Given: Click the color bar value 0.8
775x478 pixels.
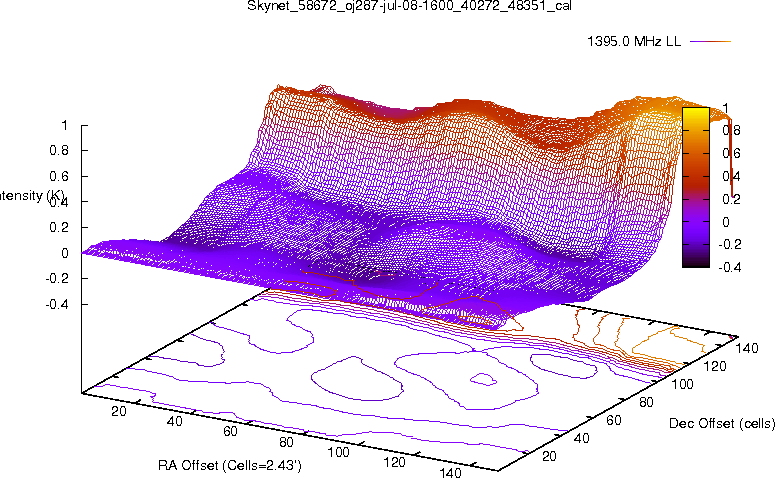Looking at the screenshot, I should tap(731, 130).
